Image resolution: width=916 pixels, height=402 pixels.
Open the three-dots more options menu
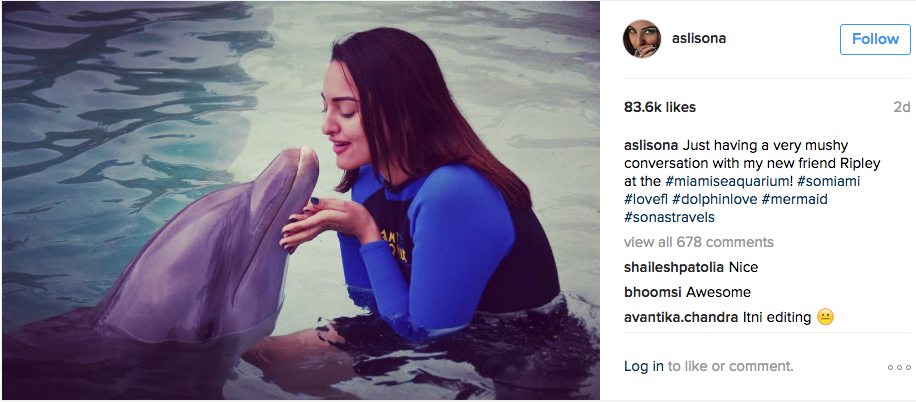click(x=899, y=367)
